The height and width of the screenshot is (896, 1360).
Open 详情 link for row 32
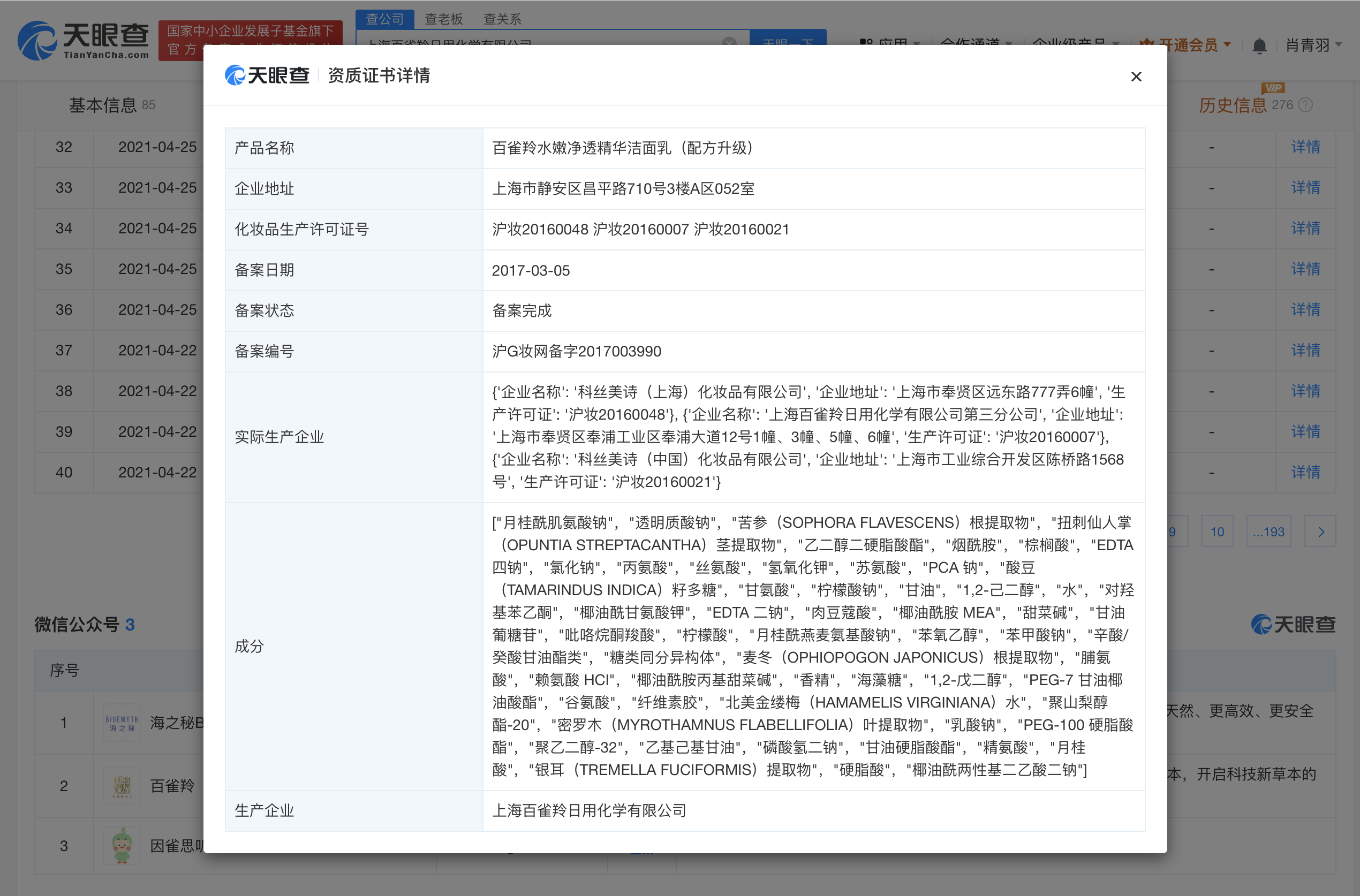pos(1306,147)
